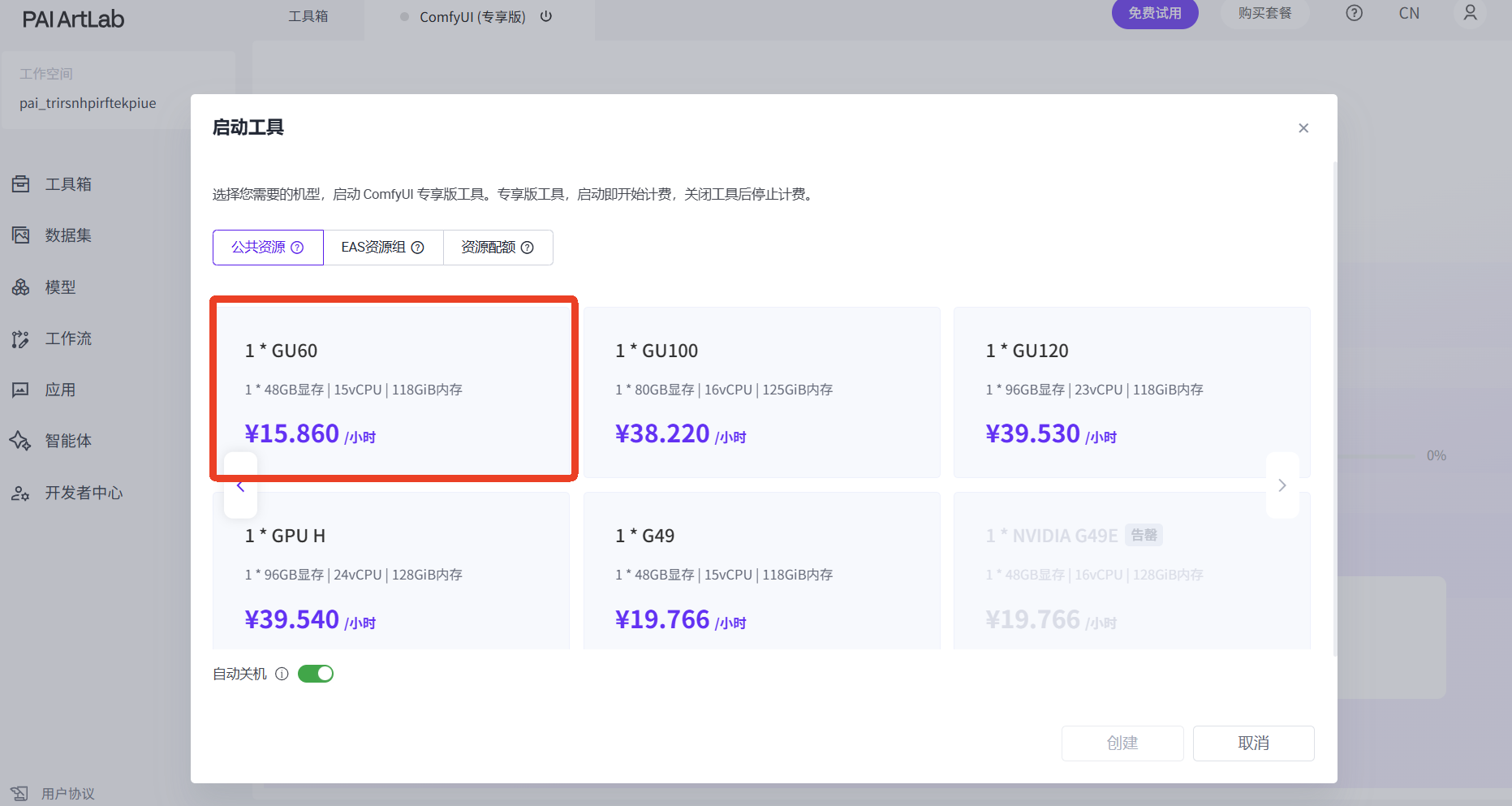
Task: Click the 工具箱 sidebar icon
Action: click(x=21, y=184)
